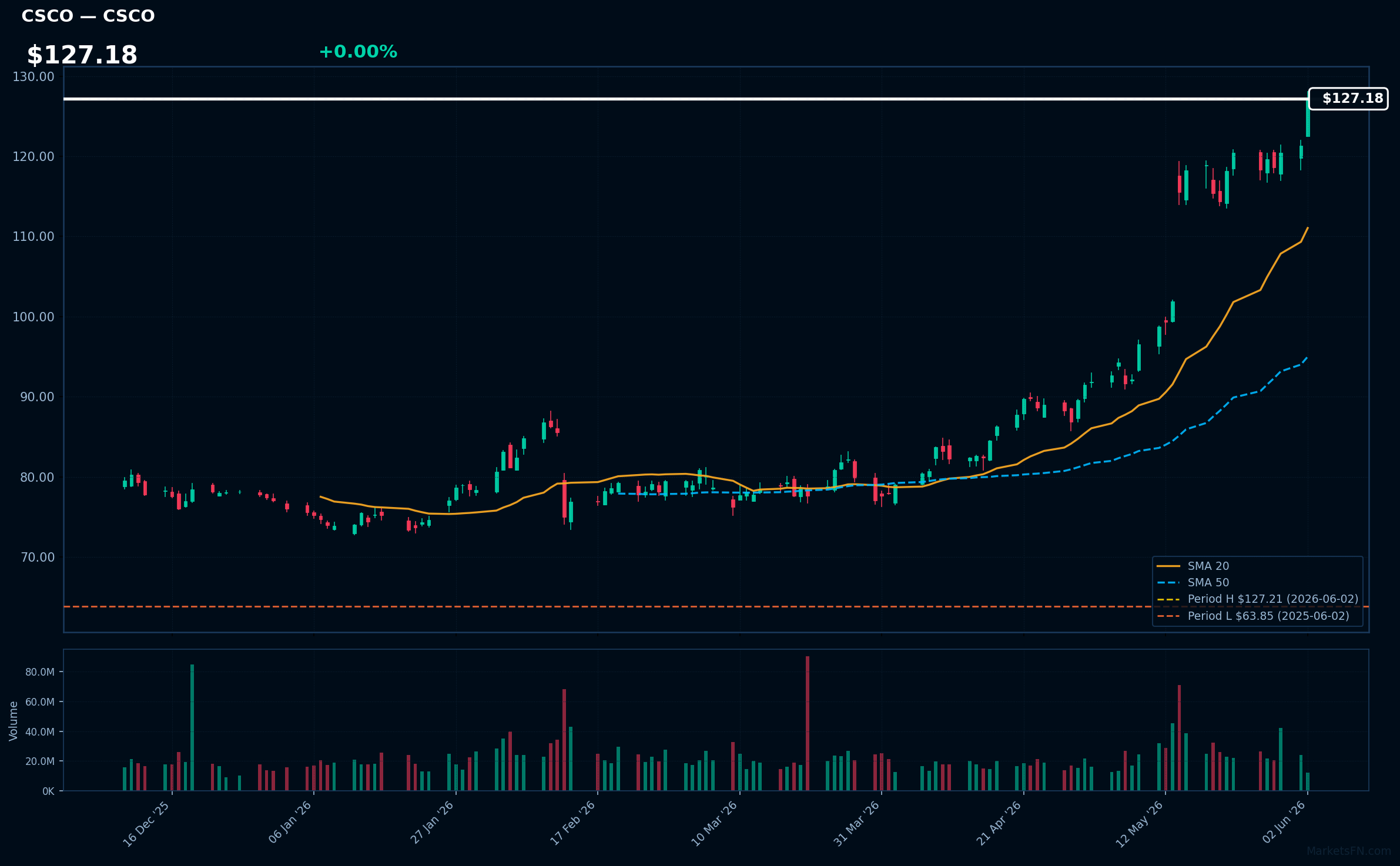Click the SMA 50 legend entry
Viewport: 1400px width, 866px height.
pos(1193,583)
